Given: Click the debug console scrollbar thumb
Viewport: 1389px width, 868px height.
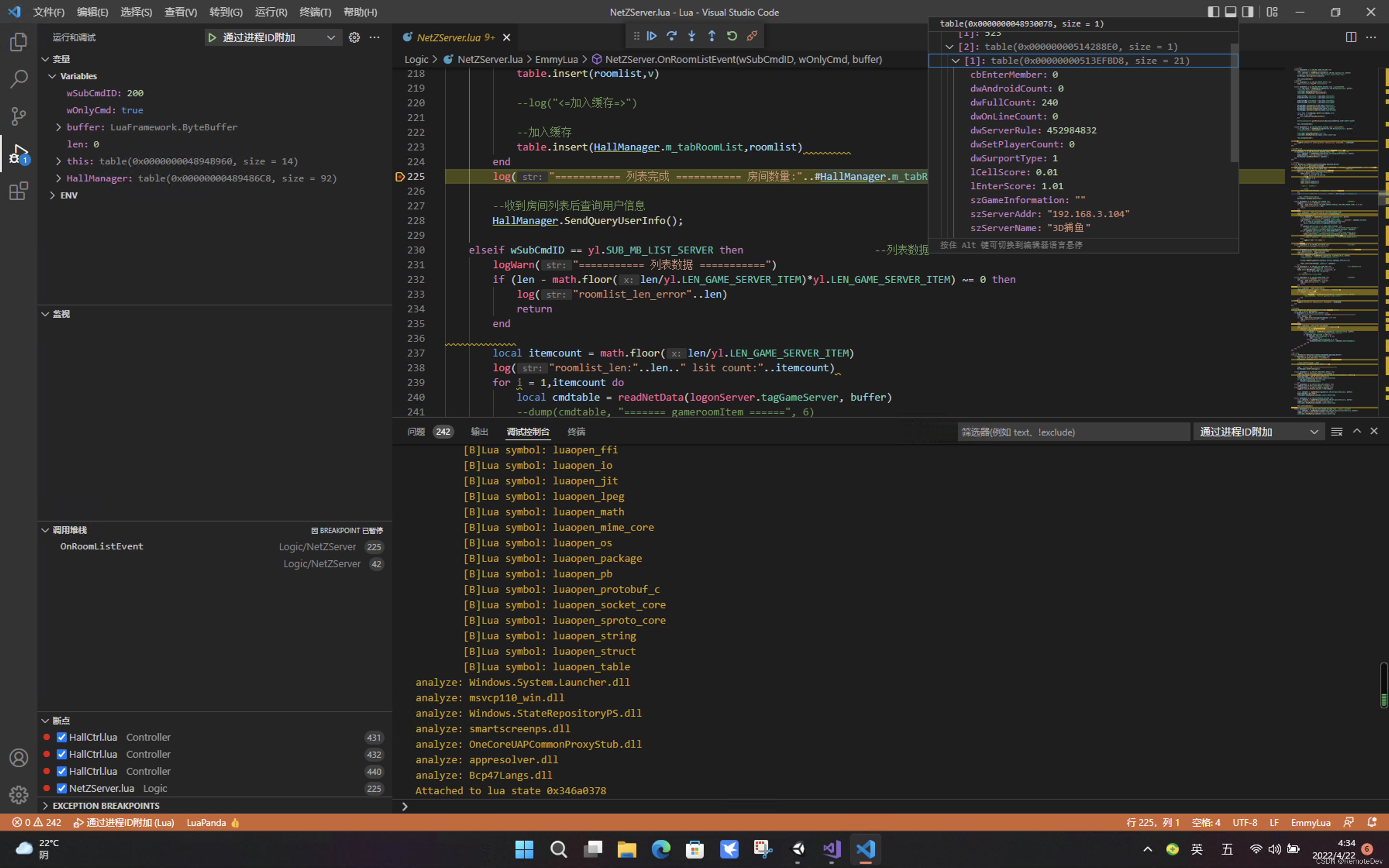Looking at the screenshot, I should (x=1383, y=685).
